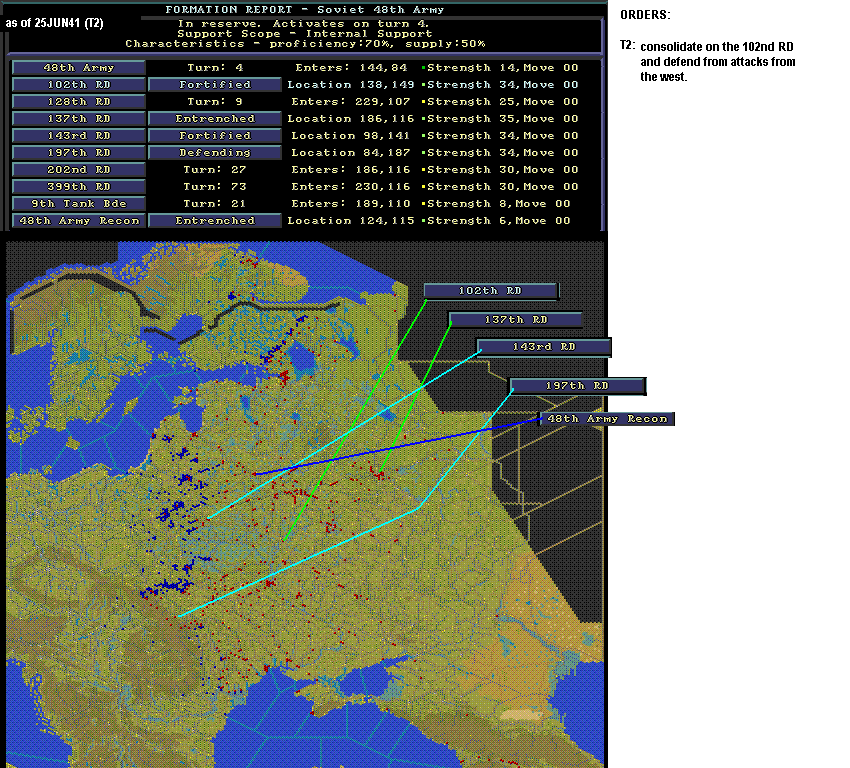
Task: Click the Defending status of the 197th RD
Action: 215,153
